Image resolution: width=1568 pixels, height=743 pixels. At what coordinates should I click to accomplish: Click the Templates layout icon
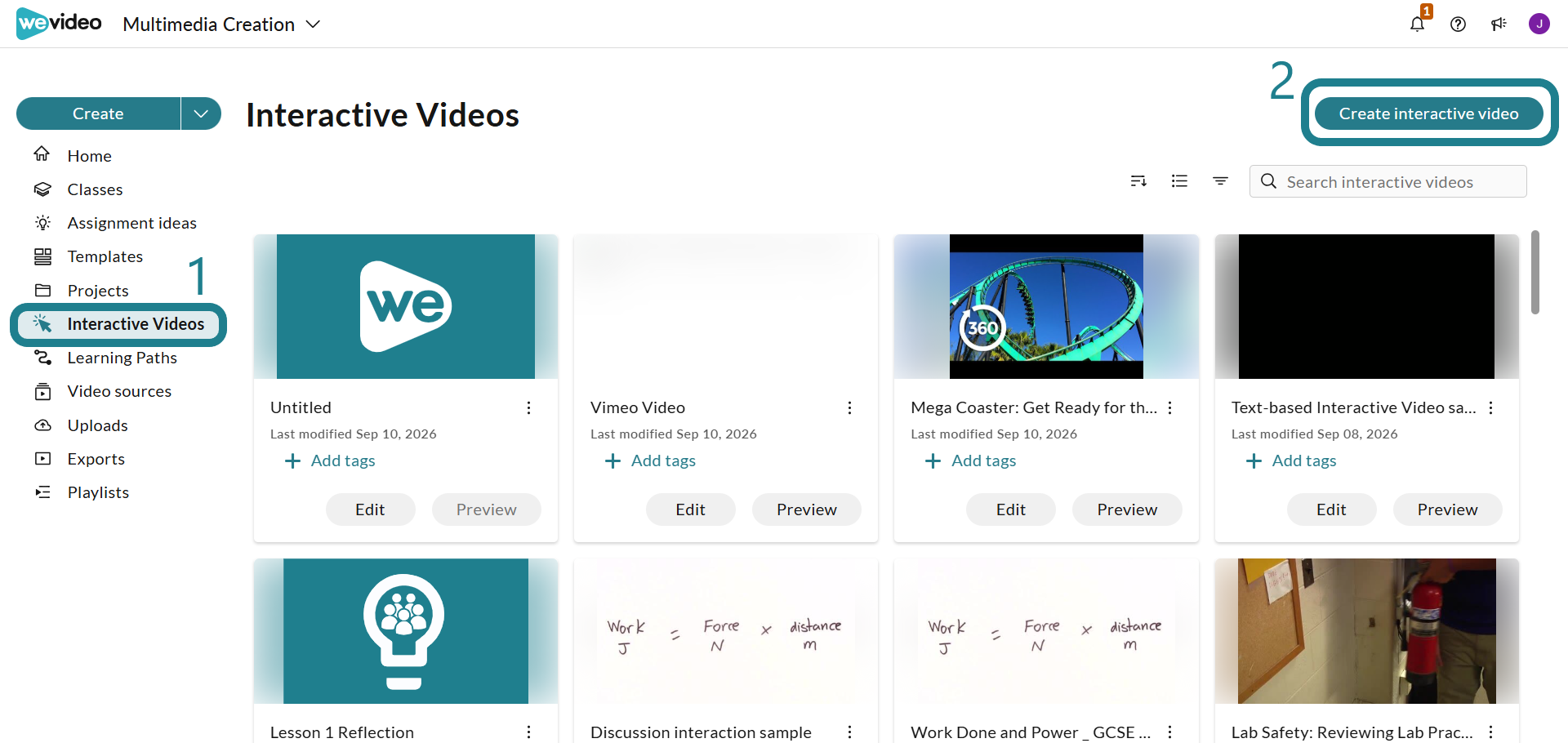(42, 256)
